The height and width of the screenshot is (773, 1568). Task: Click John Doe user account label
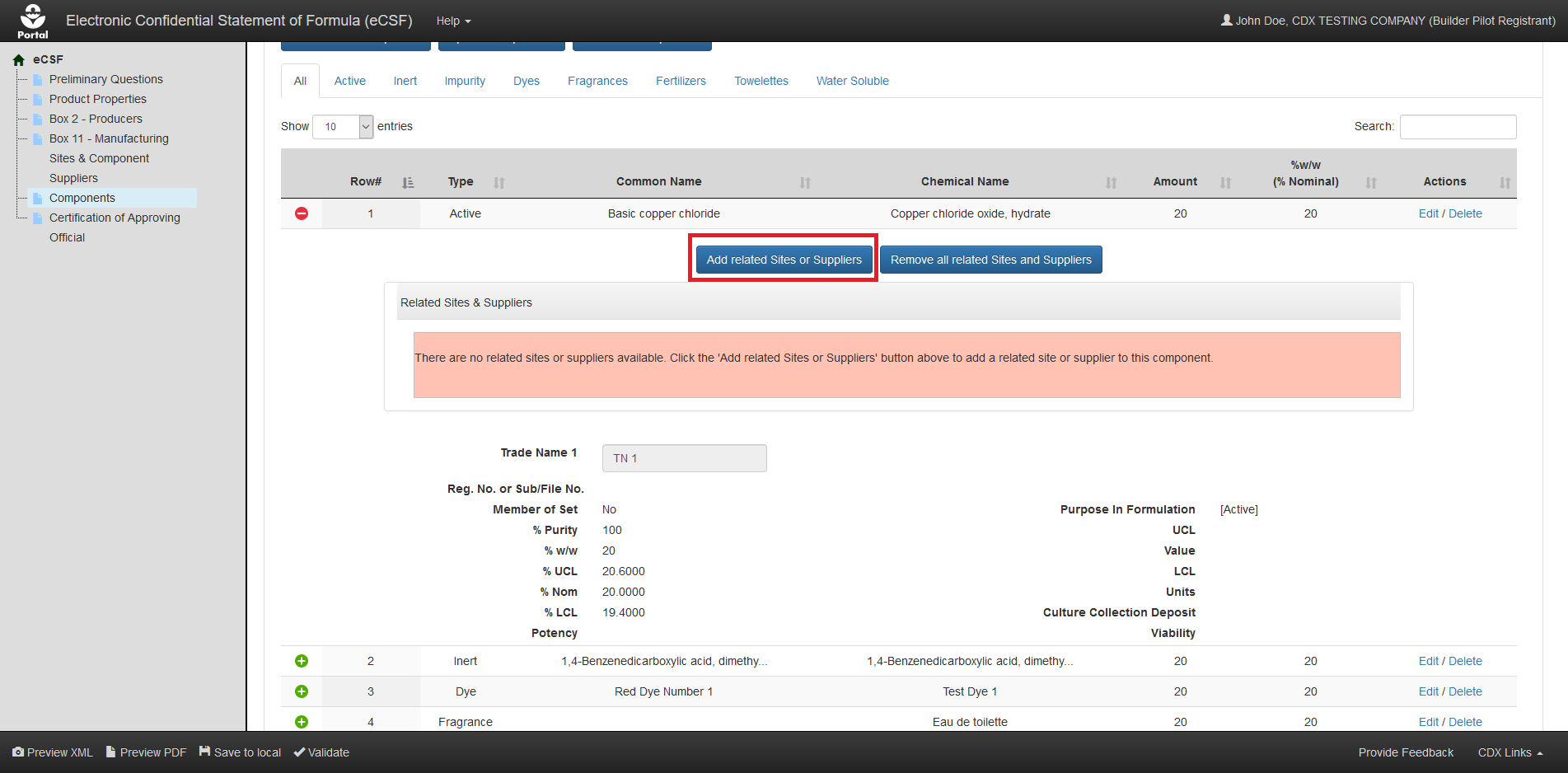(x=1388, y=21)
